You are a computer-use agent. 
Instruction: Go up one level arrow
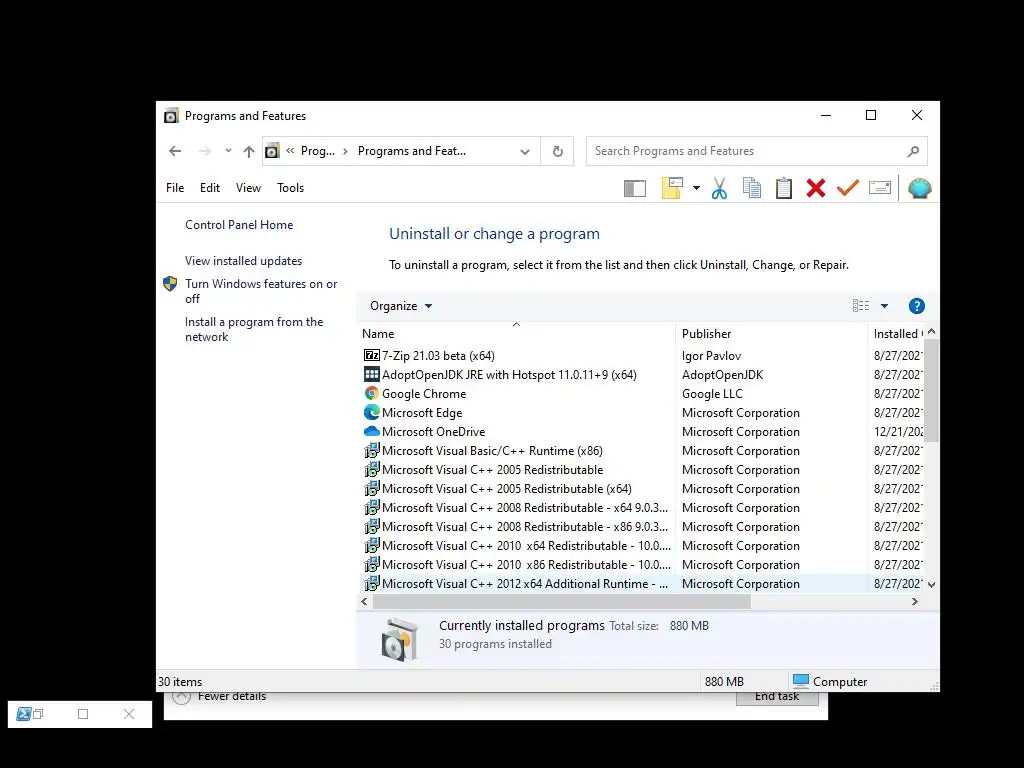click(x=249, y=152)
